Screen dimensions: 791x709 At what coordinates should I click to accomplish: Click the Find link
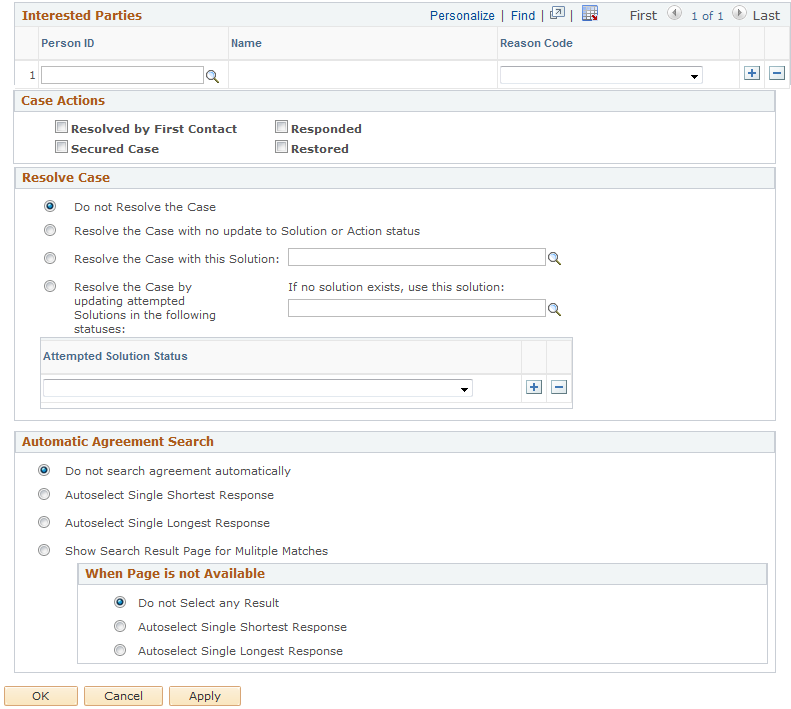pos(523,16)
